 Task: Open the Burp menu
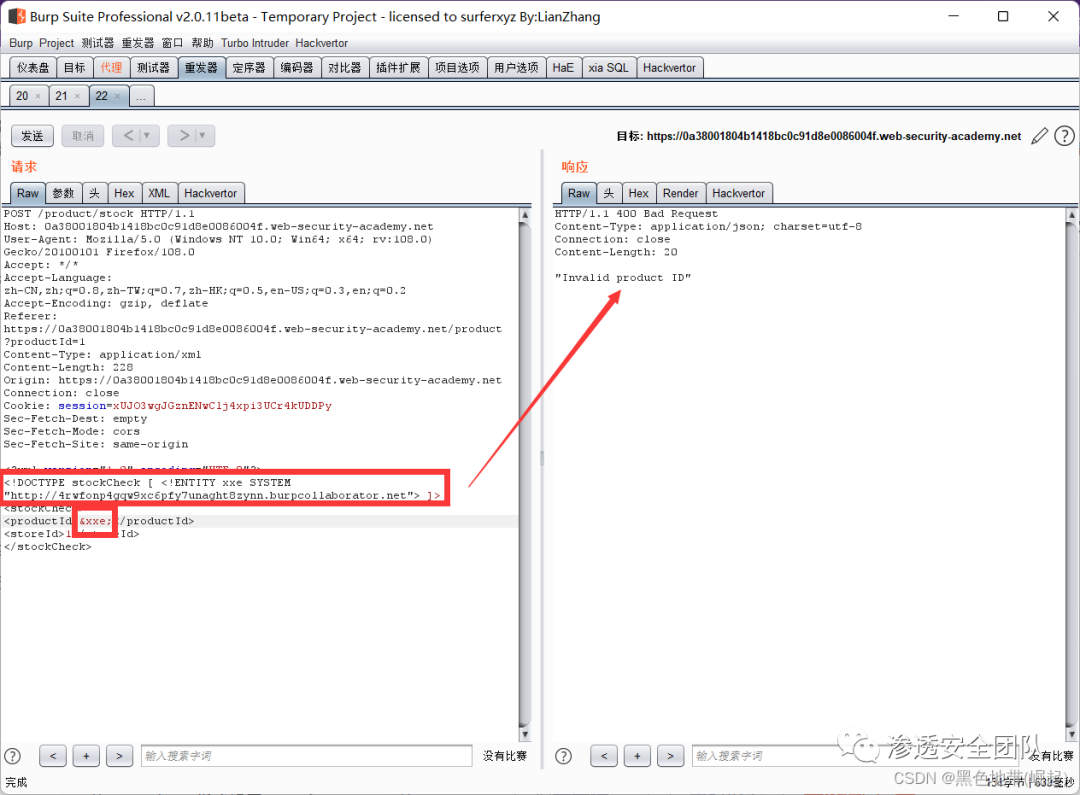[x=21, y=43]
